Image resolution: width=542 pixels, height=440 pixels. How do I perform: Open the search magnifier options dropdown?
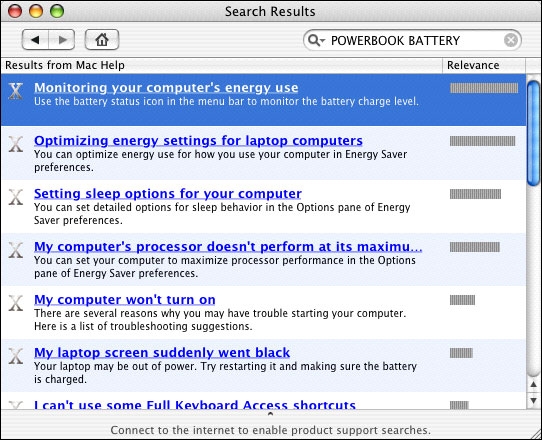[316, 40]
